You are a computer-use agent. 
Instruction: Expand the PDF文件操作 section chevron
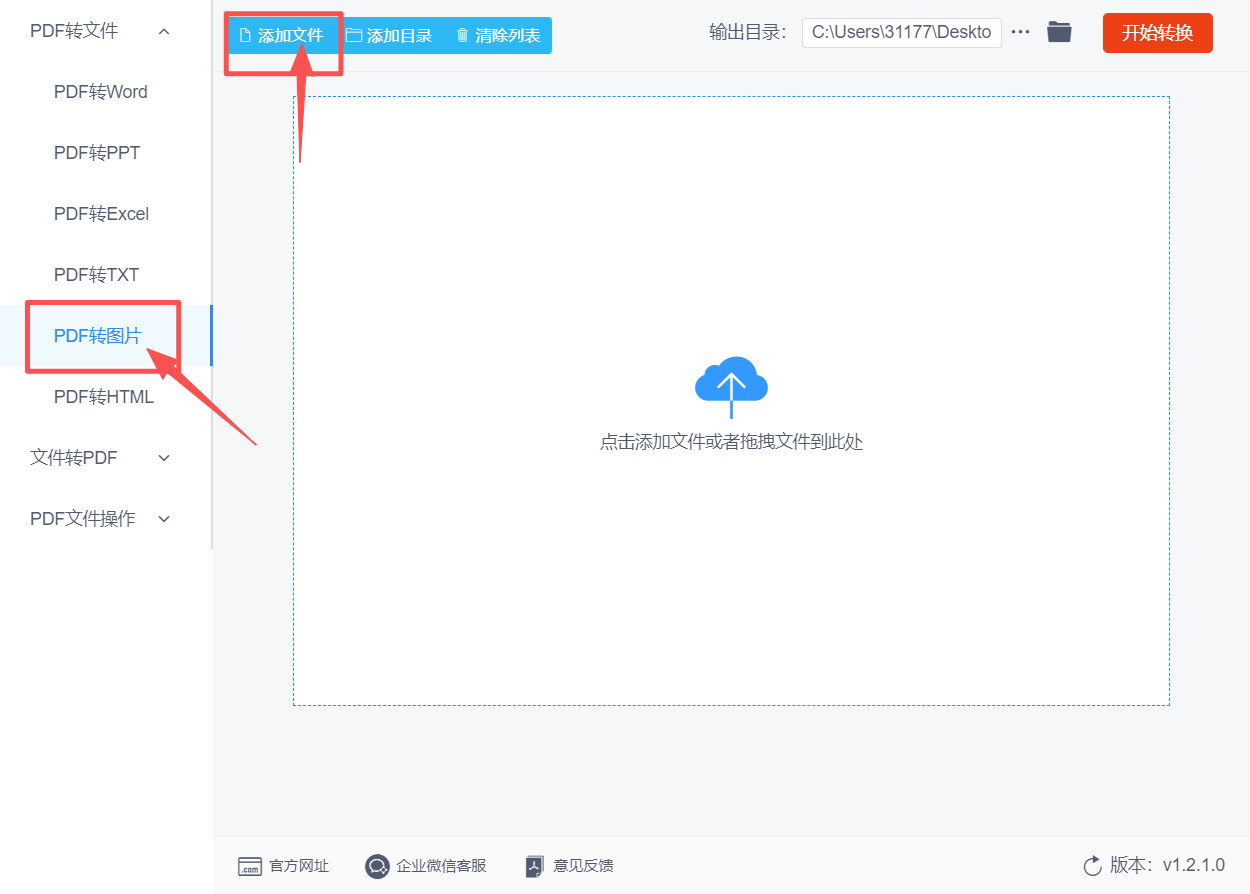coord(164,519)
